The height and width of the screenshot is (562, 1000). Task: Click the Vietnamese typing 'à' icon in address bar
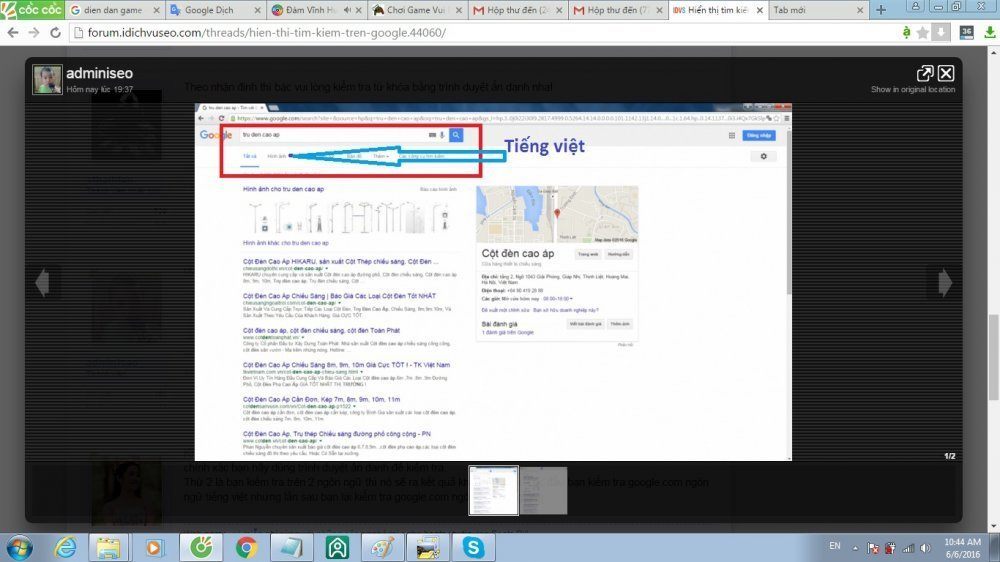coord(906,33)
